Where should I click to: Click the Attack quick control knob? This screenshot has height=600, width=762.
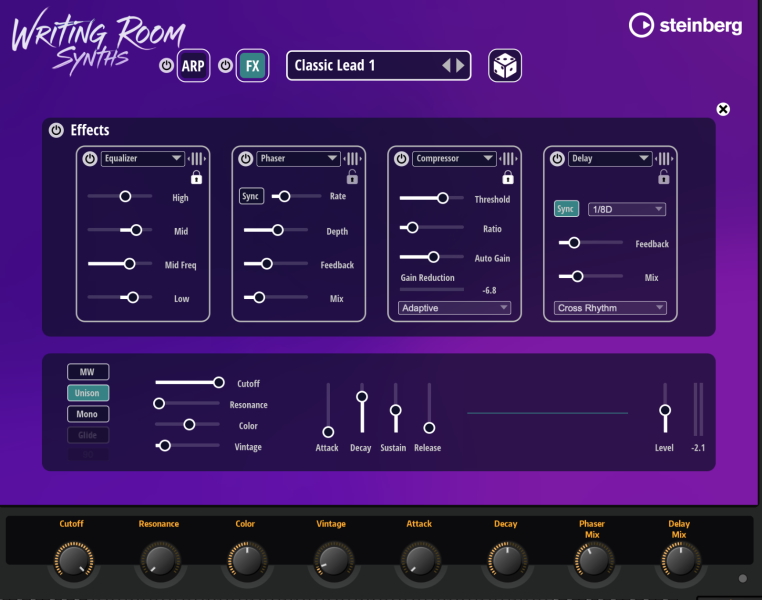(420, 561)
